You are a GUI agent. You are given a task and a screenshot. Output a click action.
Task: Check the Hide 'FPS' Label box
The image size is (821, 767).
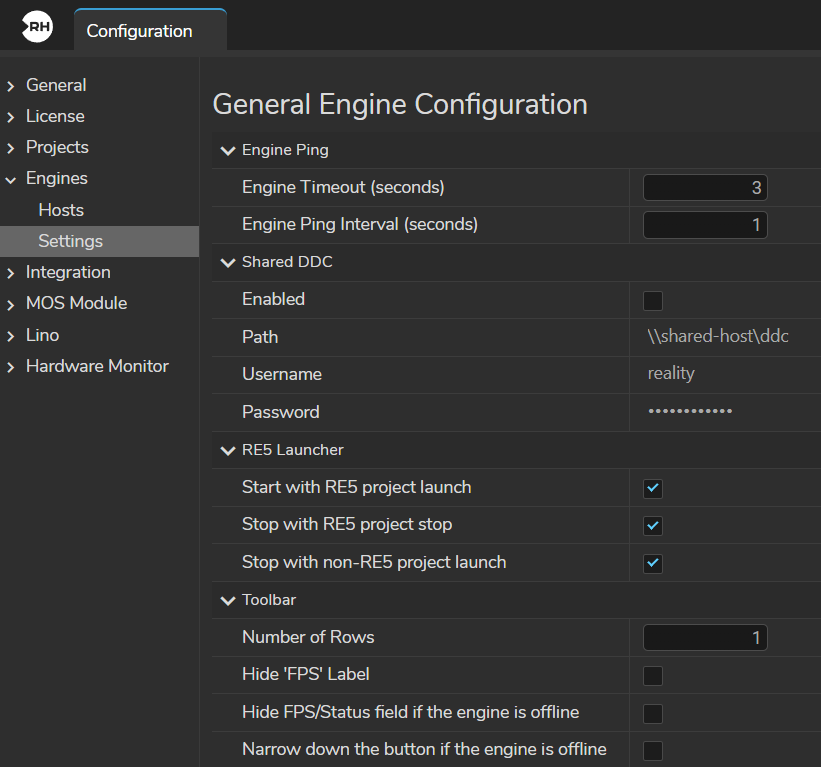point(653,676)
